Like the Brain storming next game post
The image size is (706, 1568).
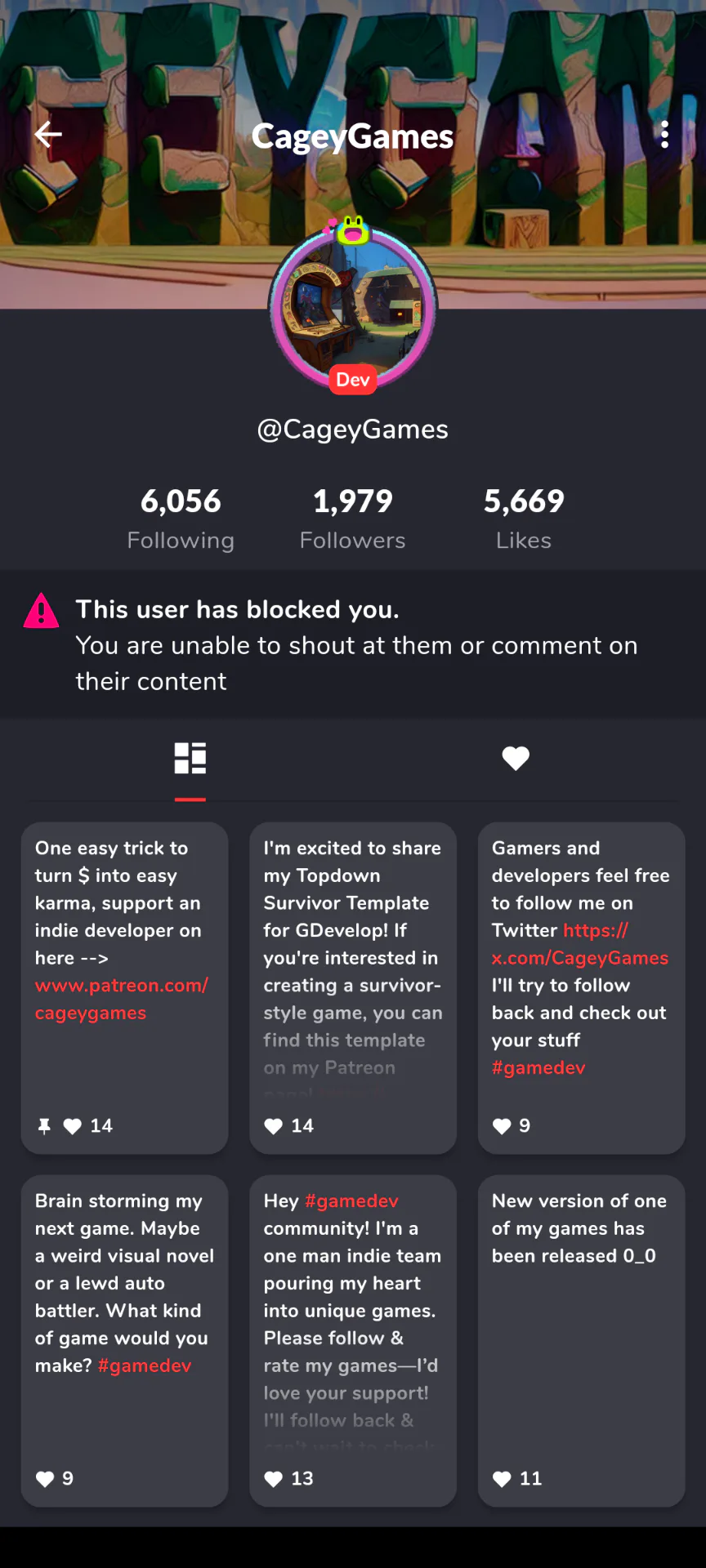tap(45, 1479)
